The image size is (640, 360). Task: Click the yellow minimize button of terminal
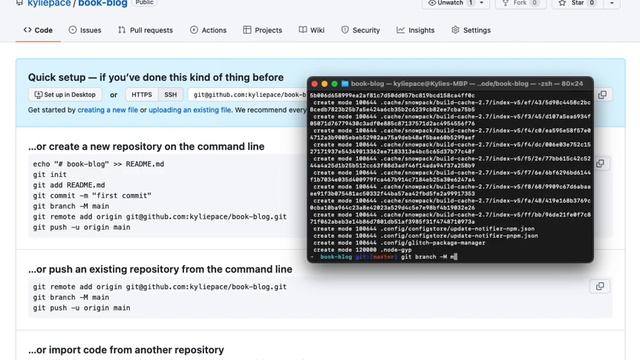pos(324,84)
